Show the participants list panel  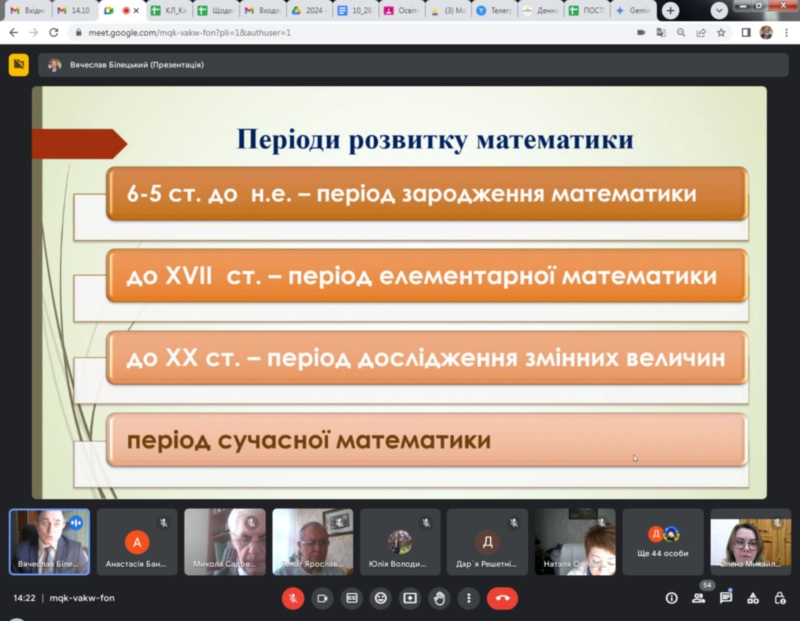click(x=698, y=598)
